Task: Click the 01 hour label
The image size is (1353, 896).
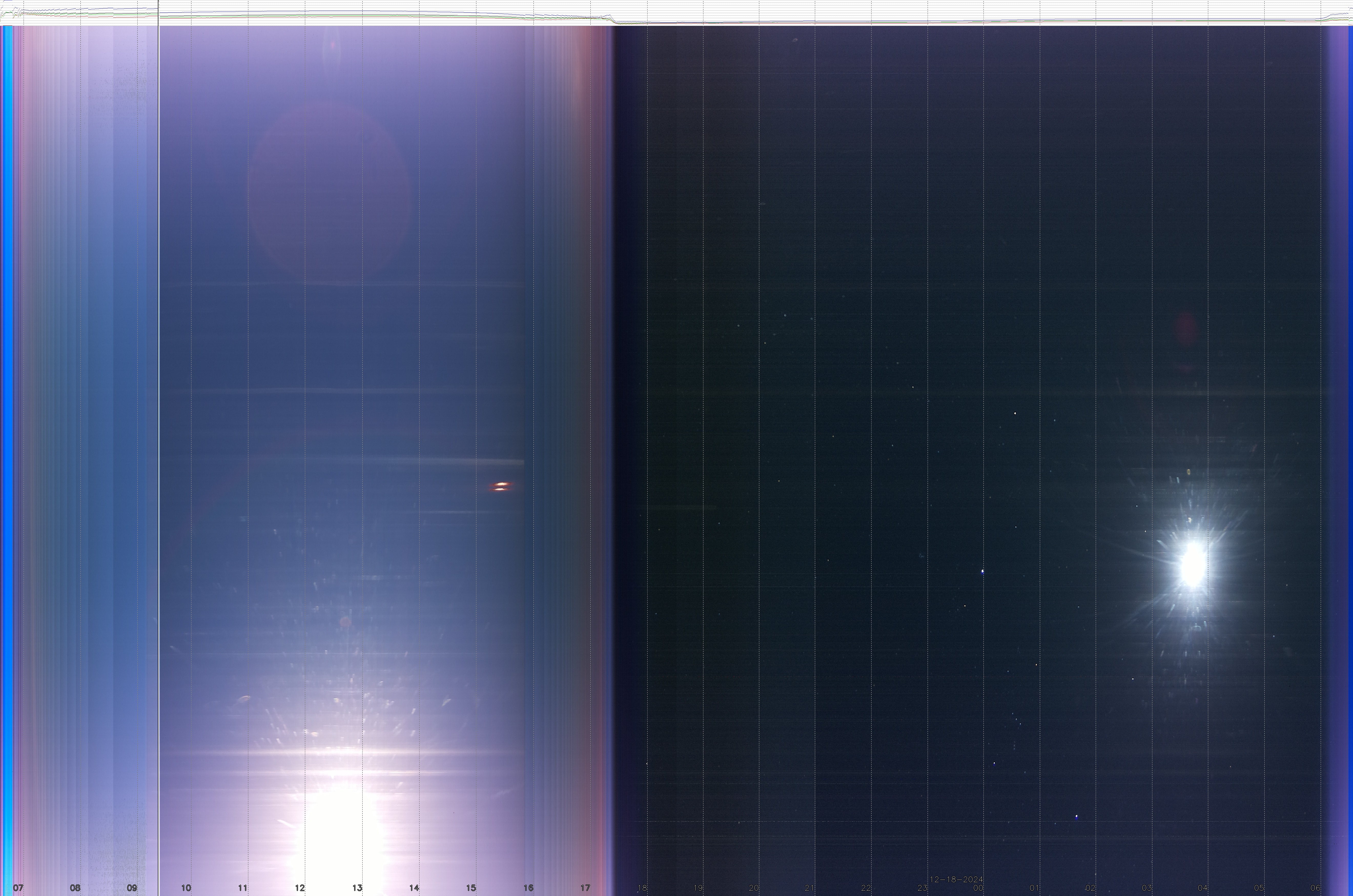Action: pyautogui.click(x=1034, y=888)
